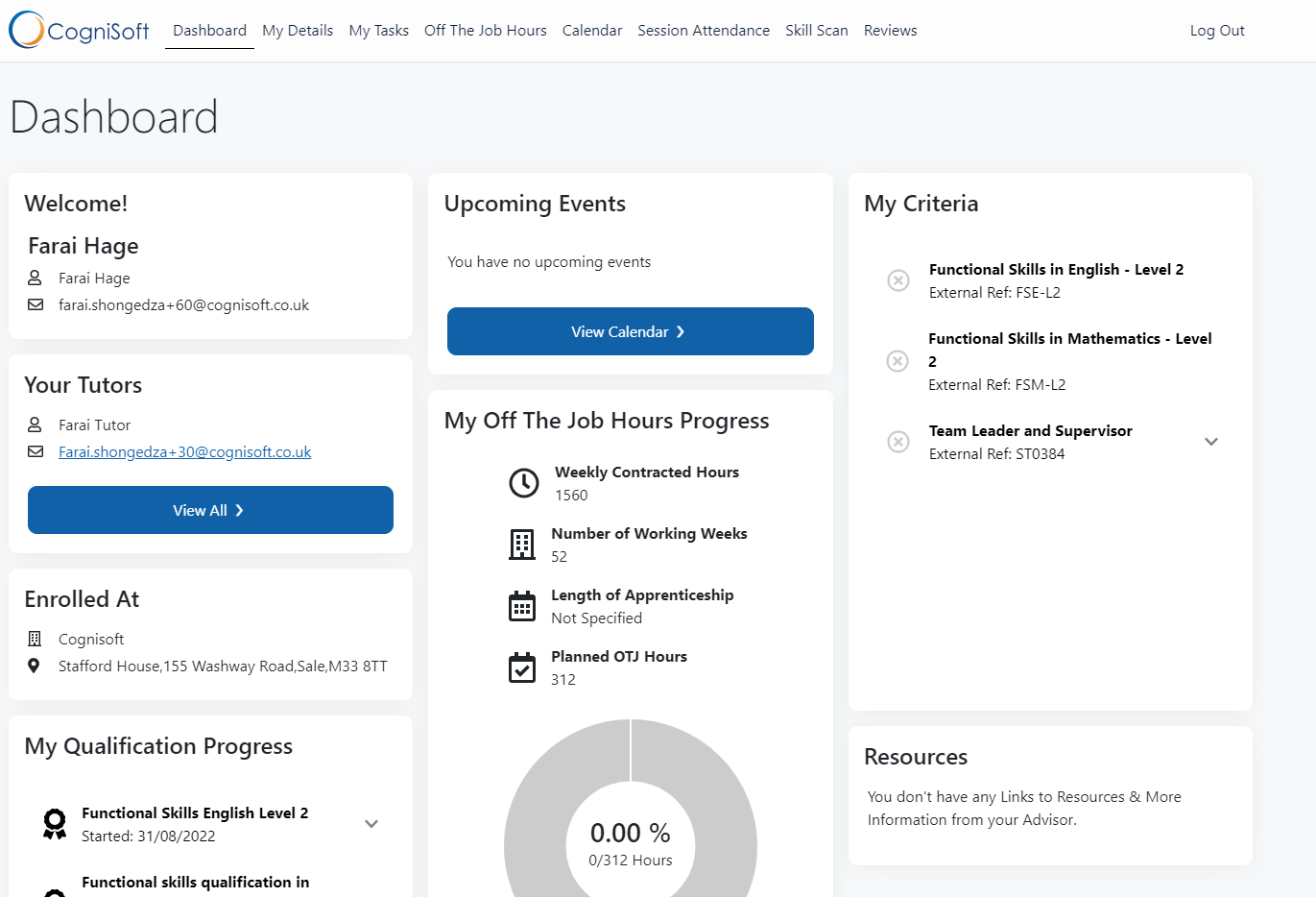Open the Off The Job Hours section
1316x897 pixels.
(x=485, y=30)
